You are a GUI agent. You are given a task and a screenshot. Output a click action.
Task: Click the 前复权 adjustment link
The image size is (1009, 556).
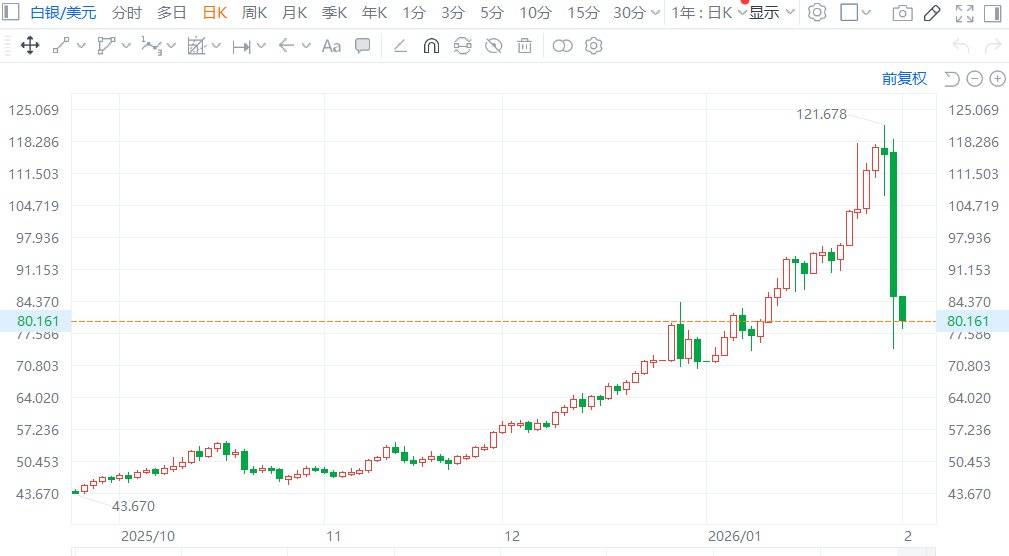coord(903,79)
